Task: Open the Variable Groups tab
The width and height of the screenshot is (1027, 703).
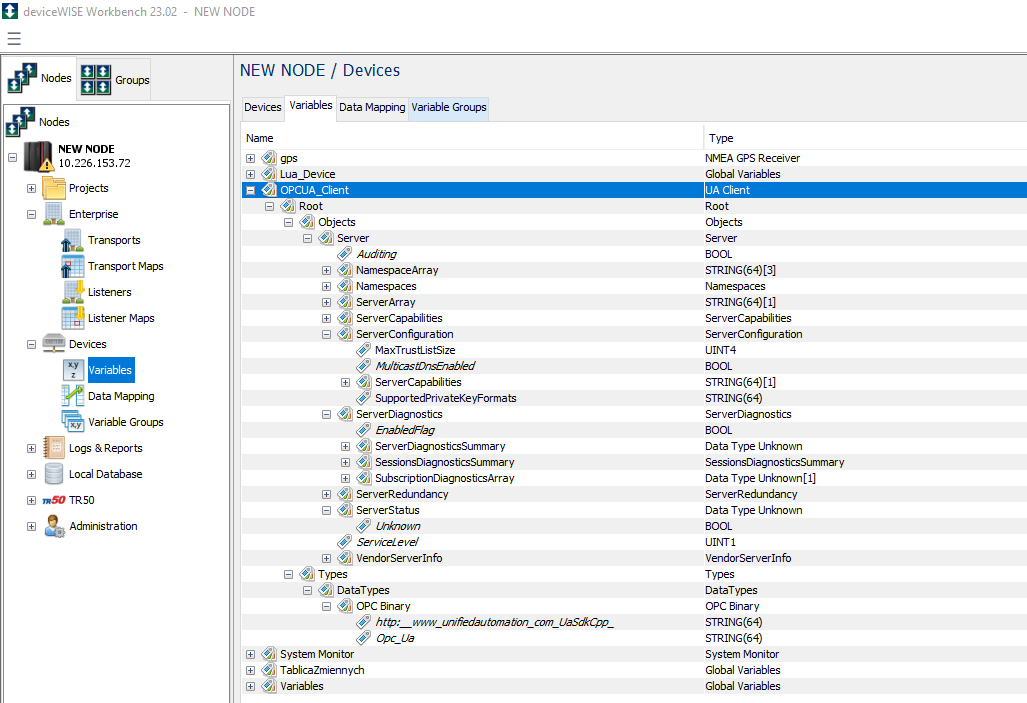Action: click(x=449, y=107)
